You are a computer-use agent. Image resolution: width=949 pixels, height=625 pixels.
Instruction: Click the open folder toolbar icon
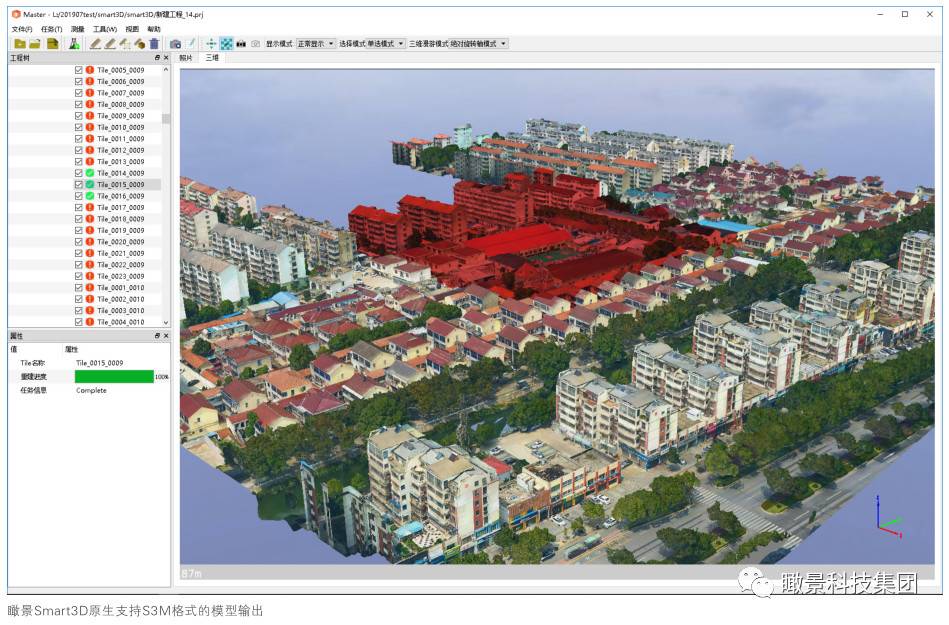point(35,44)
